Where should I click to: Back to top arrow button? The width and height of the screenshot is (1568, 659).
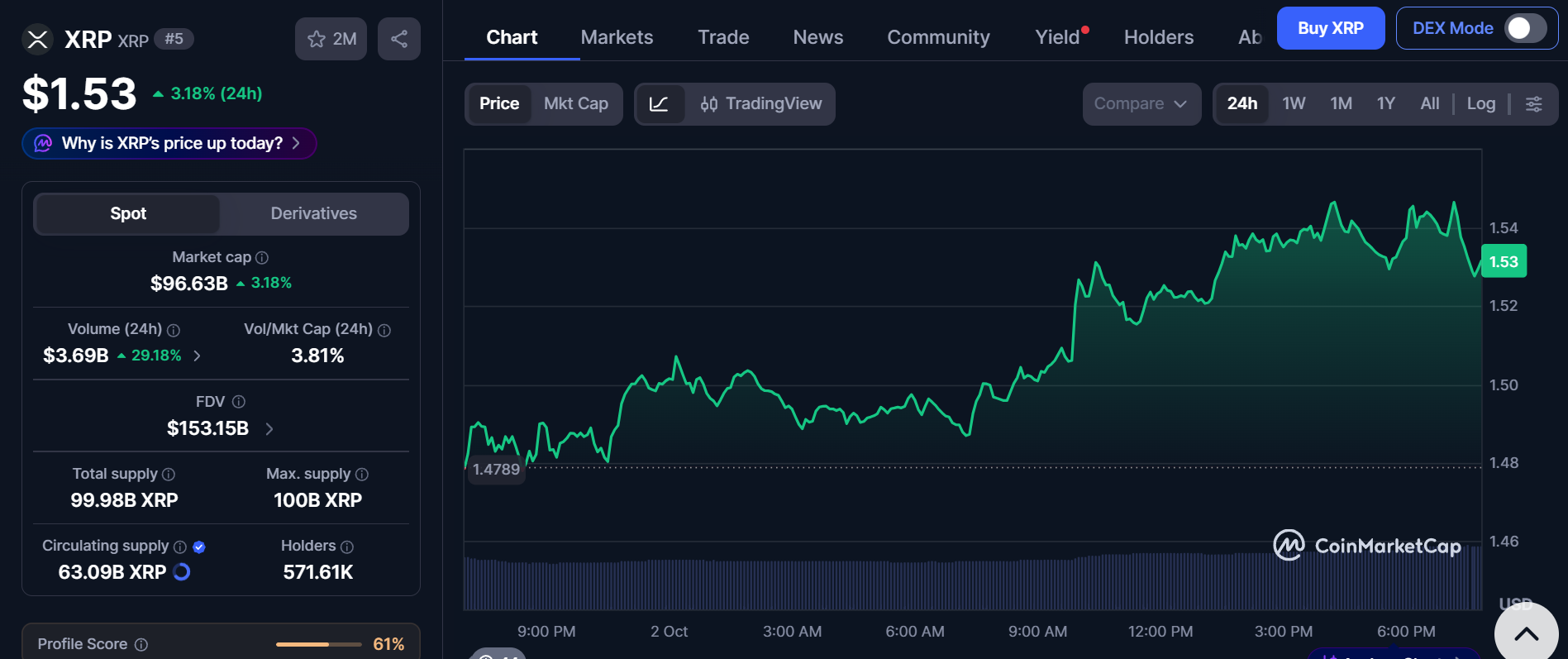[x=1527, y=634]
